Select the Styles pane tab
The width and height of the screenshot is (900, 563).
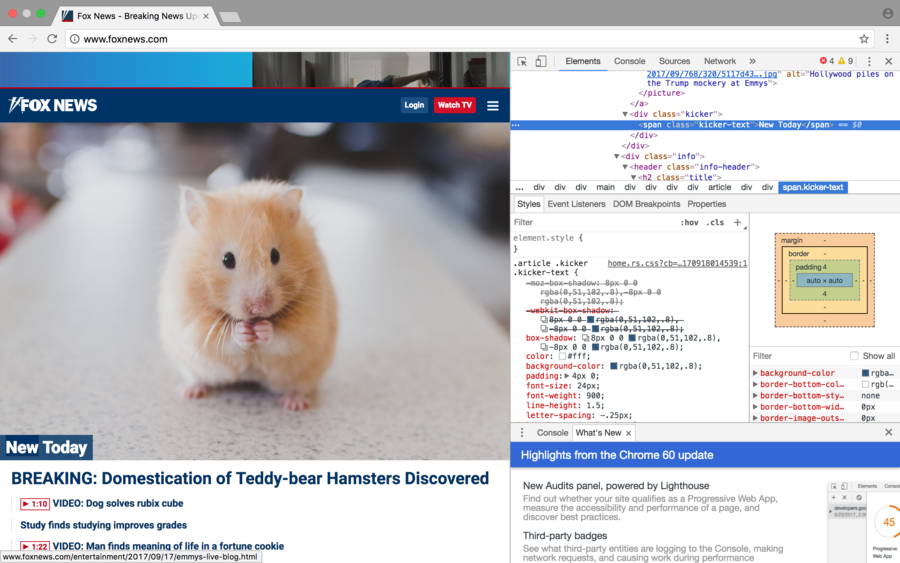[x=528, y=204]
